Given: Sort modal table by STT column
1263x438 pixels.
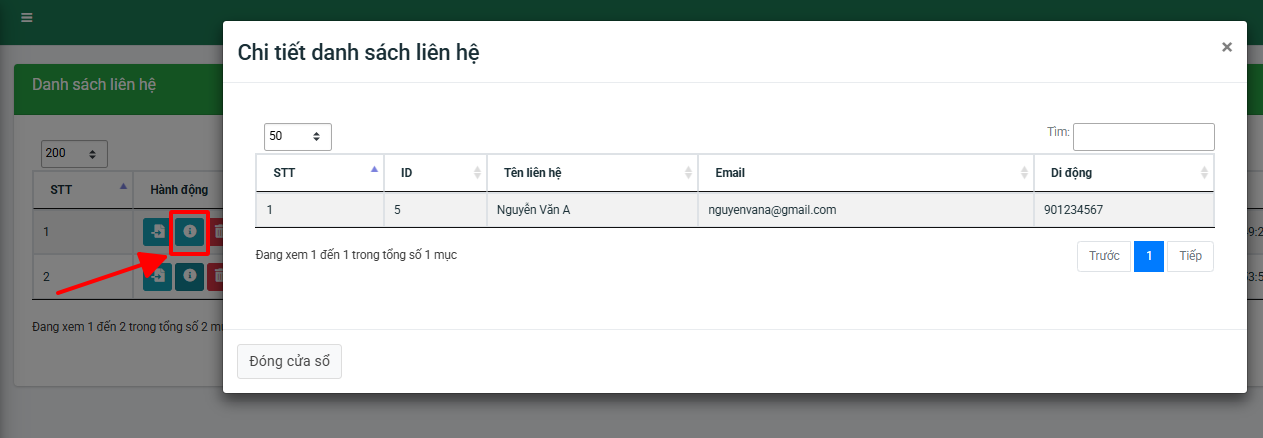Looking at the screenshot, I should pyautogui.click(x=320, y=173).
